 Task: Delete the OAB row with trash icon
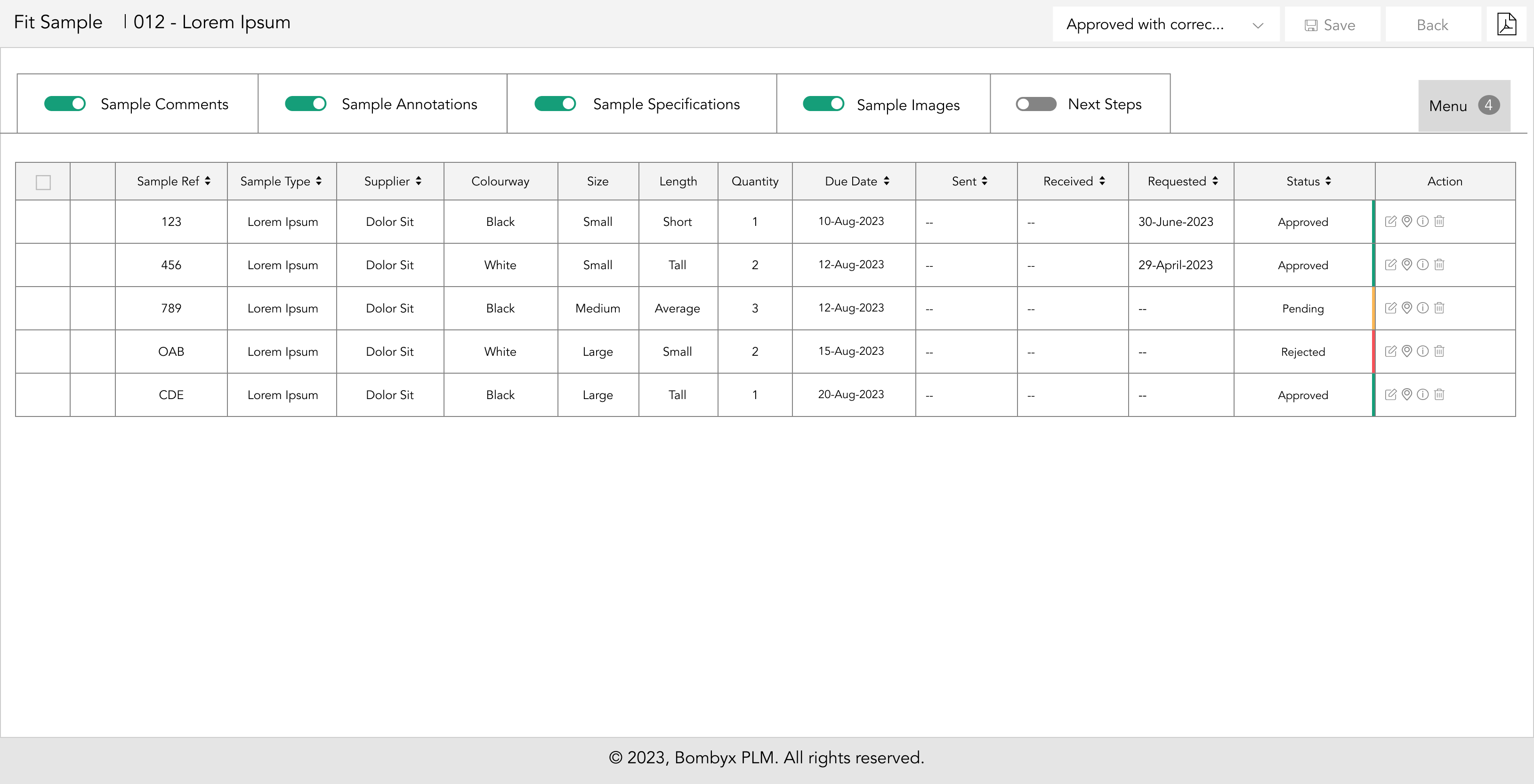1439,351
